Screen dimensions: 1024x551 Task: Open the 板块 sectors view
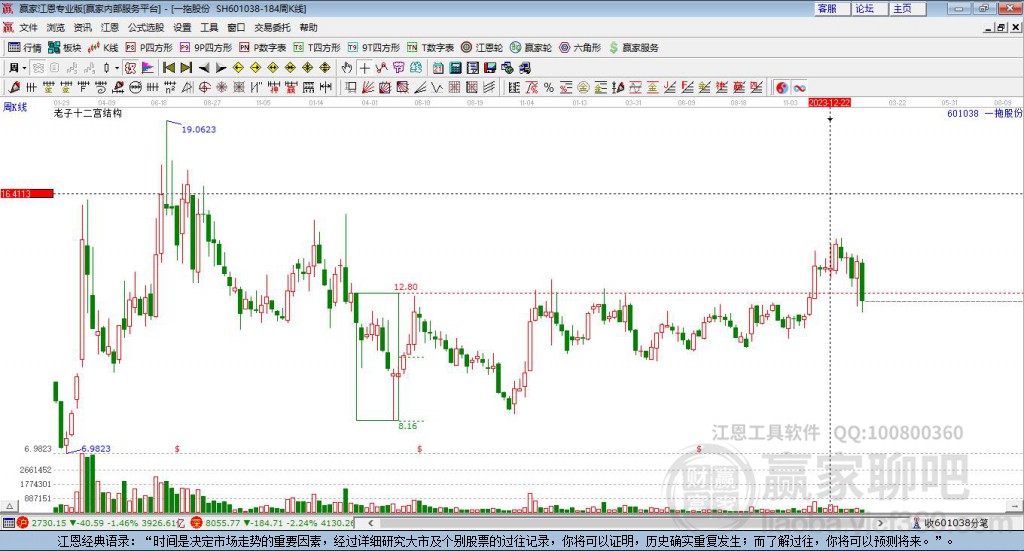64,48
